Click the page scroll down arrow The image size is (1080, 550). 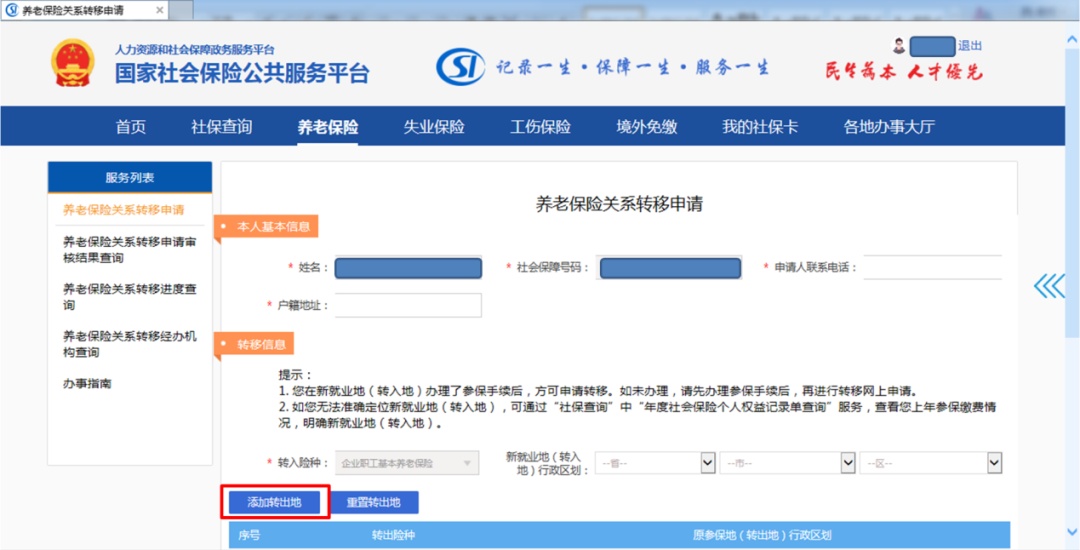tap(1072, 531)
